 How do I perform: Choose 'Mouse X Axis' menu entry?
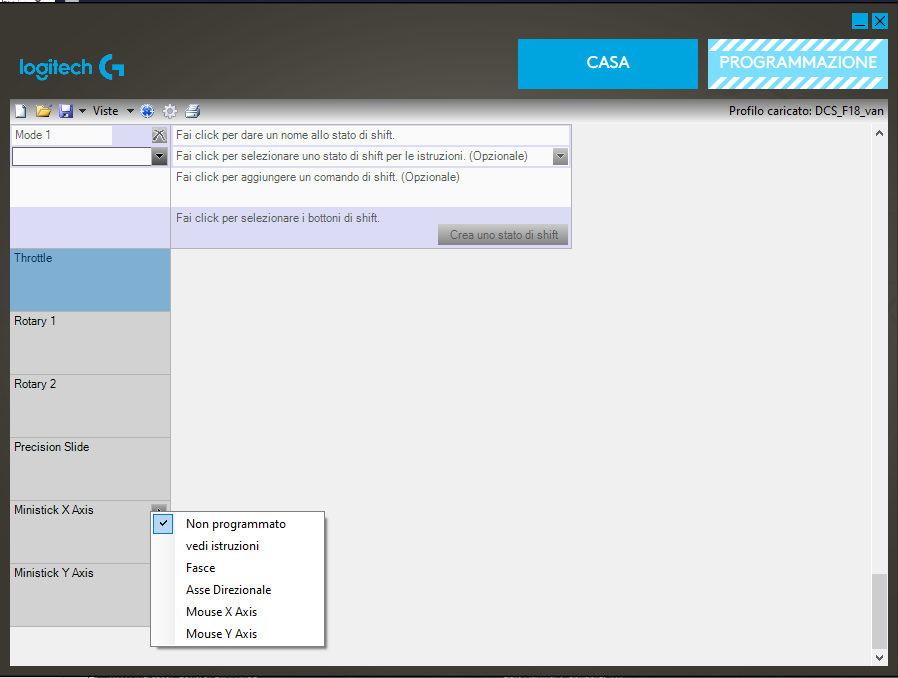point(238,612)
